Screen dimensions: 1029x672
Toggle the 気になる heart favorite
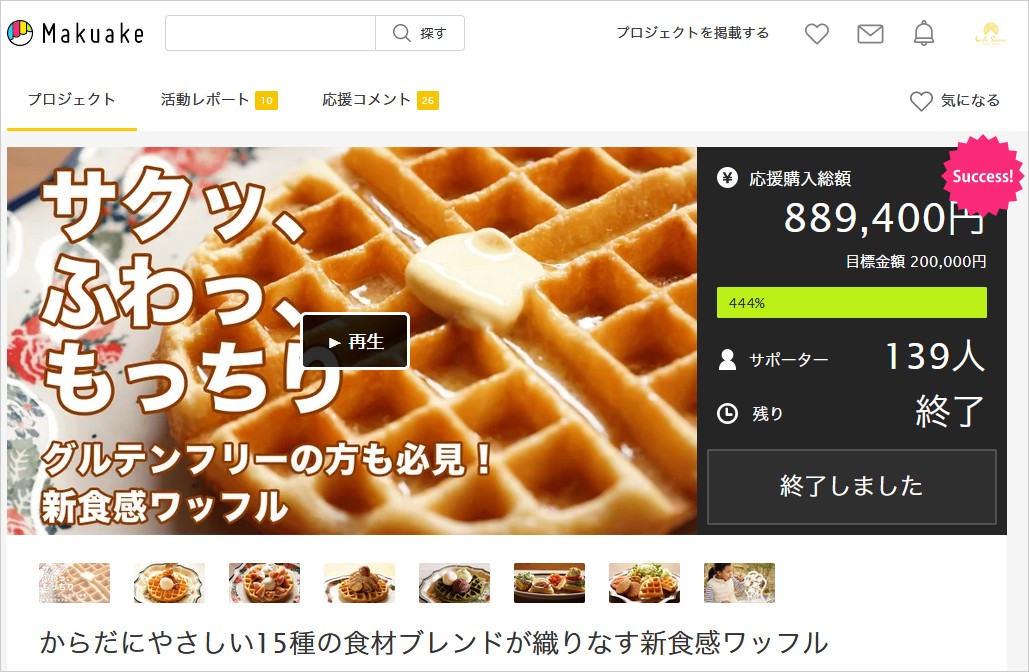pos(955,100)
